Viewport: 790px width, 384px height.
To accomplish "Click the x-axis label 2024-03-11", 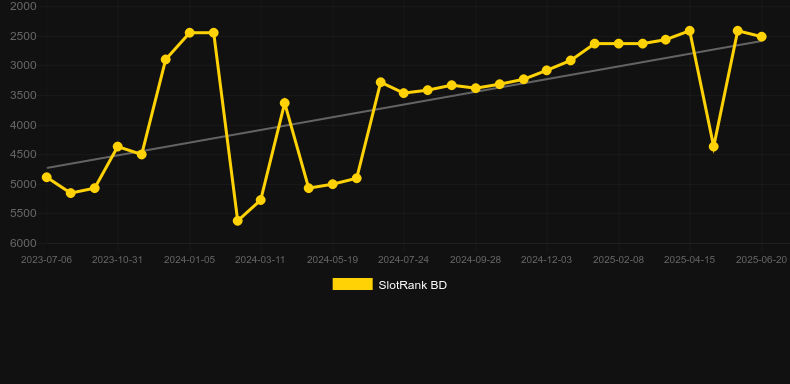I will pos(260,260).
